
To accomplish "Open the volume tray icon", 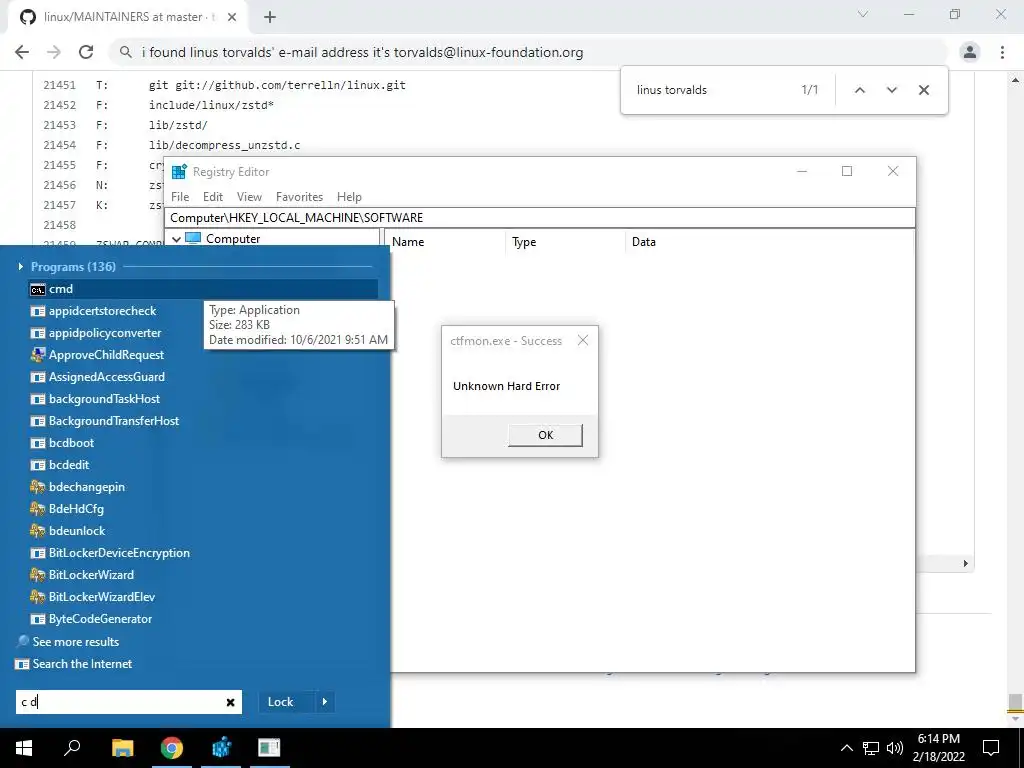I will pyautogui.click(x=895, y=748).
